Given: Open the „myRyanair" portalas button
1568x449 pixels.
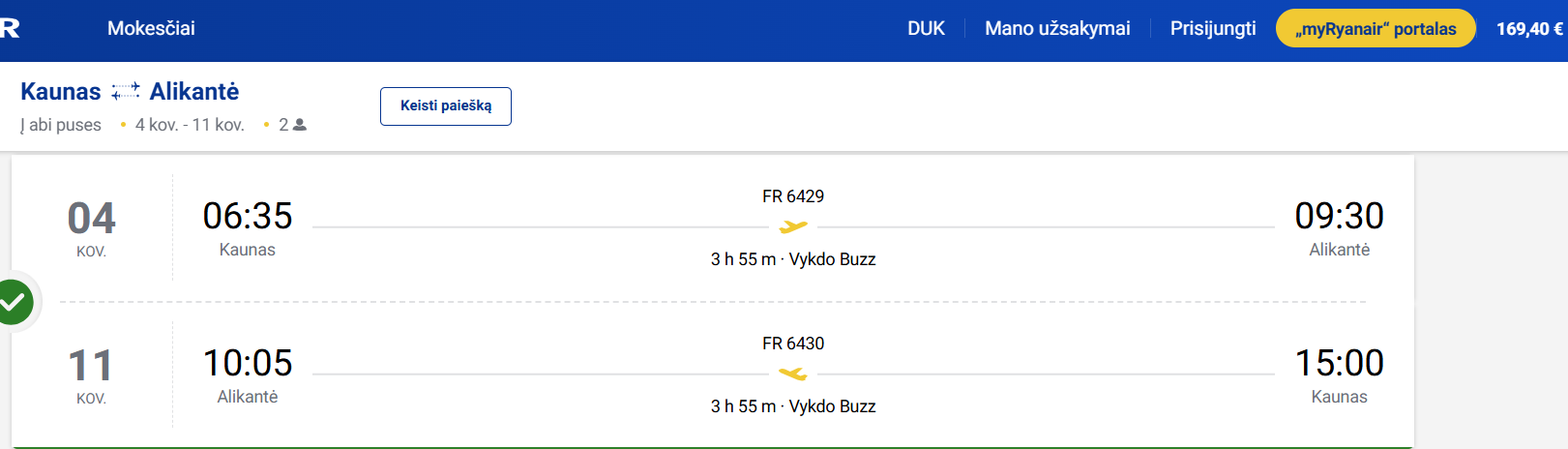Looking at the screenshot, I should pos(1376,29).
